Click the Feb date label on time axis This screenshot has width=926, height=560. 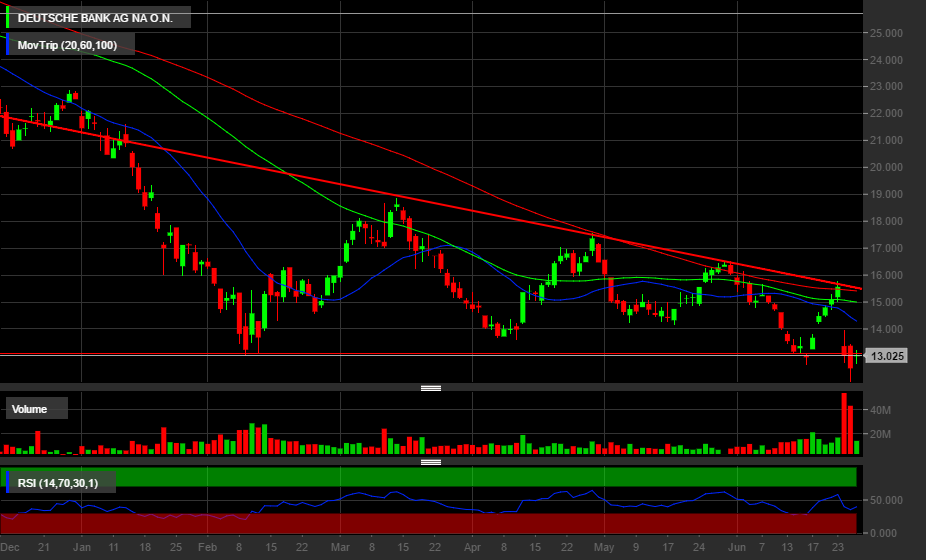coord(207,547)
